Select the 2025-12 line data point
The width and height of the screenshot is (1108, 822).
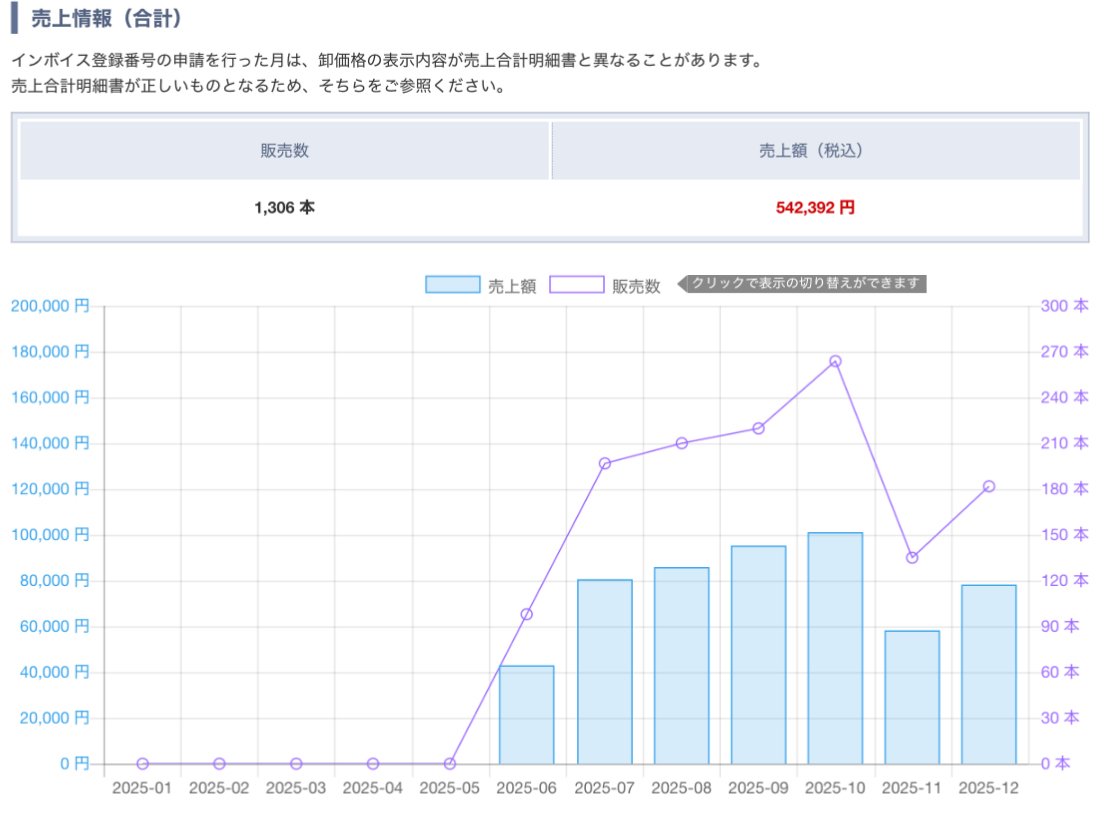(989, 486)
